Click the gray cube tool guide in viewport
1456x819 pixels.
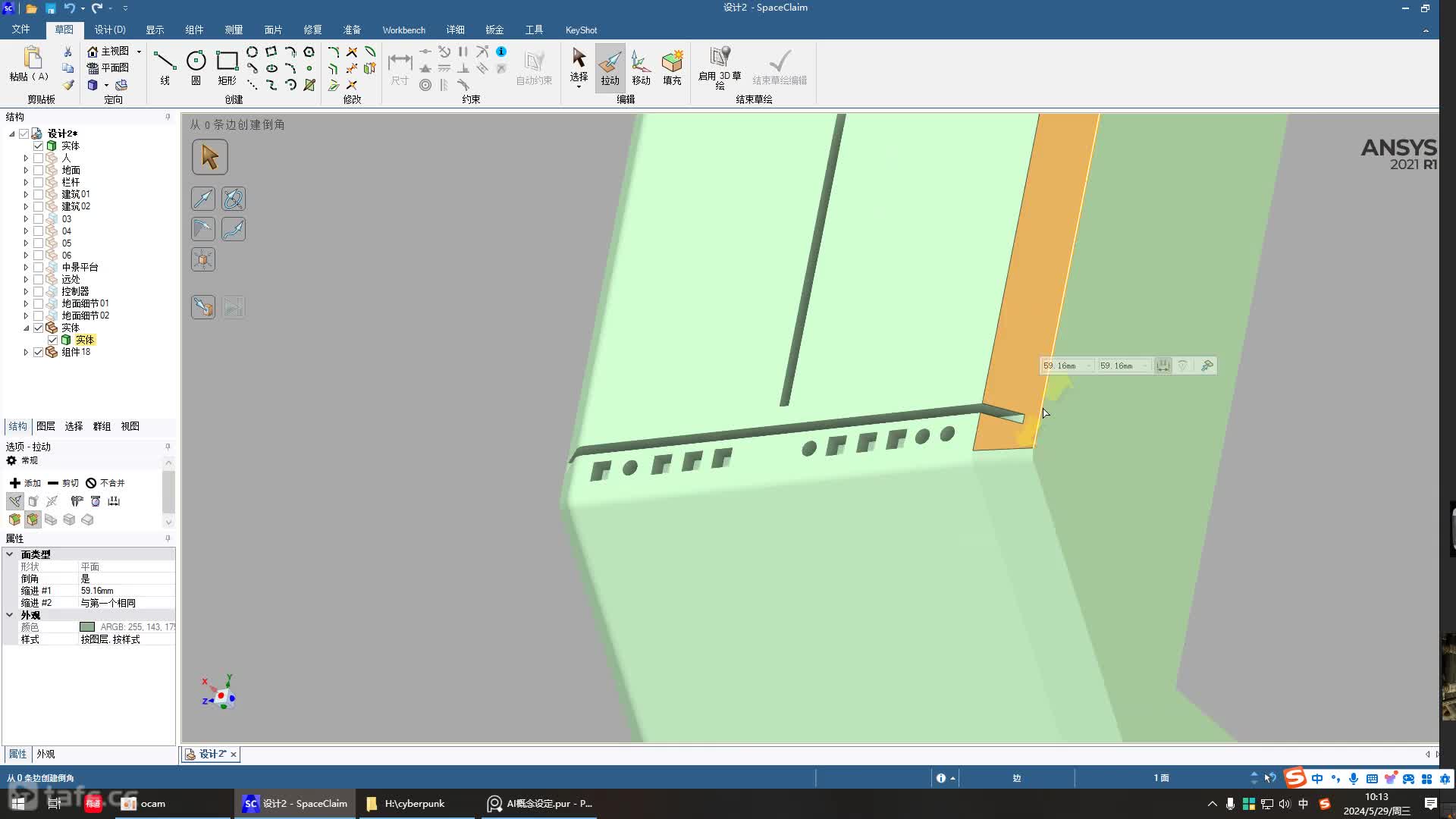click(203, 259)
